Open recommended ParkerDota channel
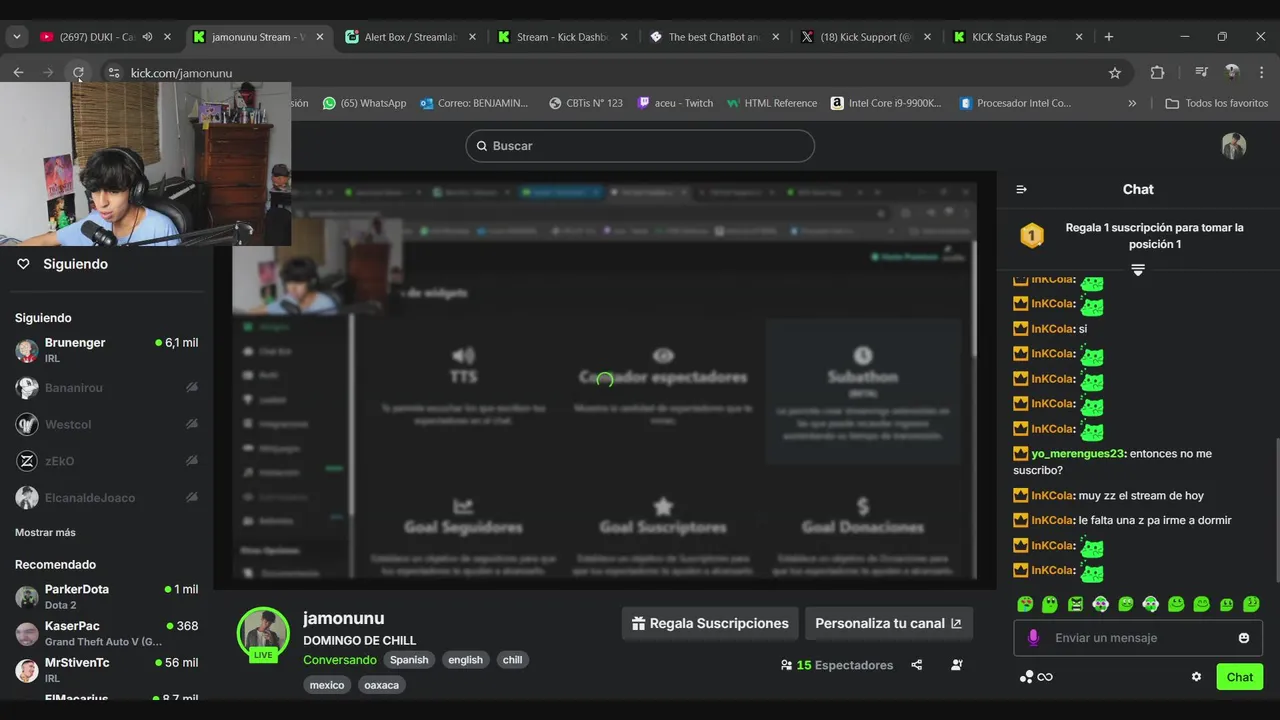This screenshot has height=720, width=1280. tap(106, 597)
